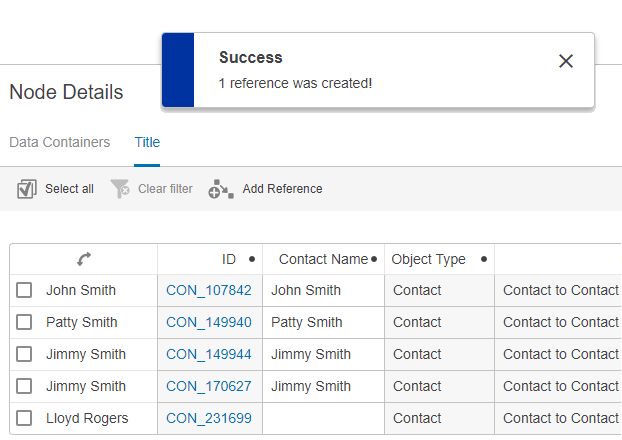Viewport: 622px width, 440px height.
Task: Click the Select all checkmark icon
Action: 27,188
